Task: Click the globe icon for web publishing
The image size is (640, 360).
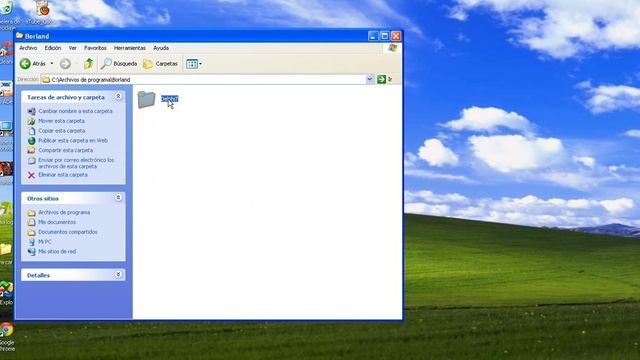Action: (31, 141)
